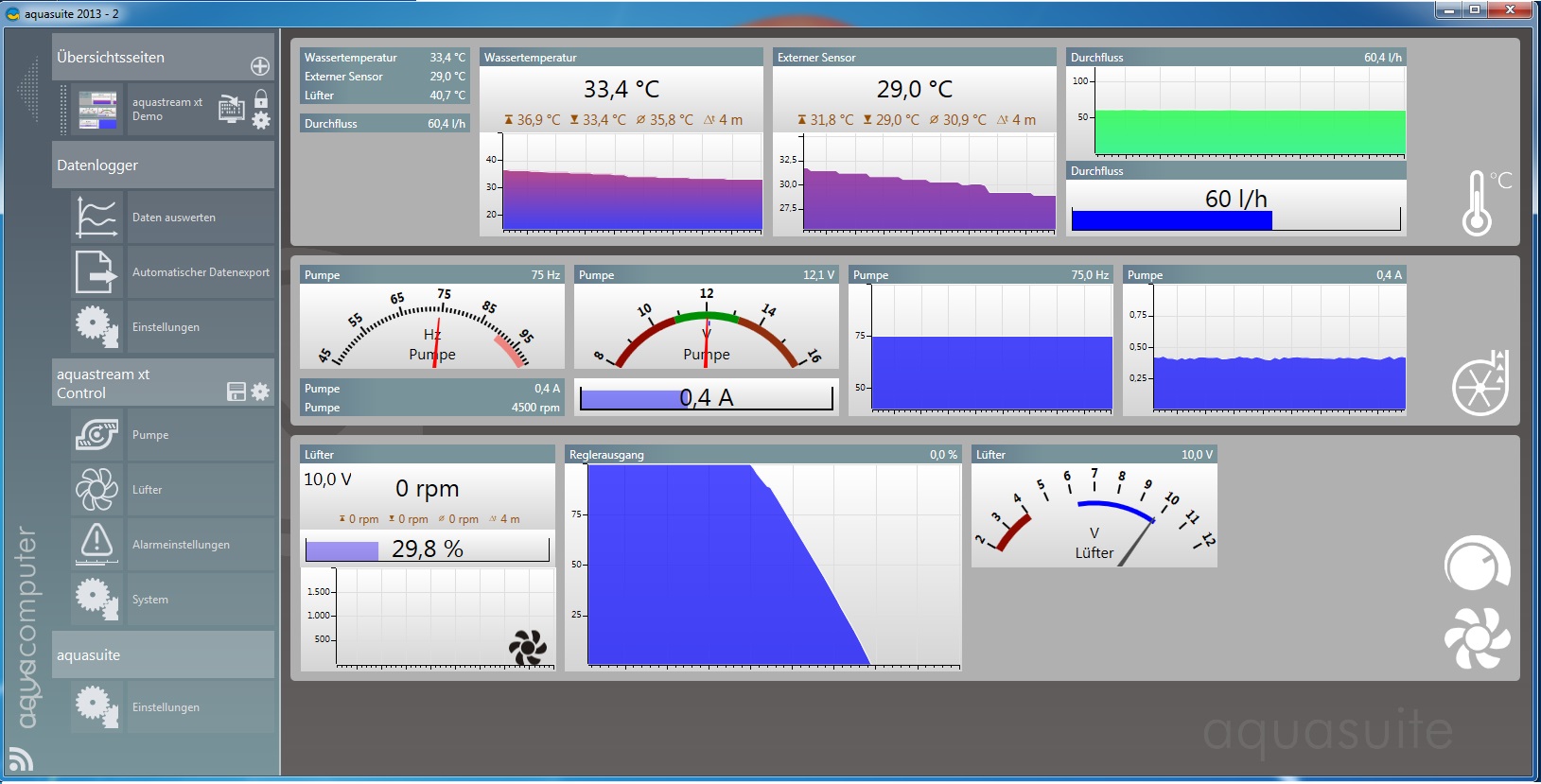Click the Lüfter 40,7 °C table row
The height and width of the screenshot is (784, 1541).
pyautogui.click(x=385, y=96)
